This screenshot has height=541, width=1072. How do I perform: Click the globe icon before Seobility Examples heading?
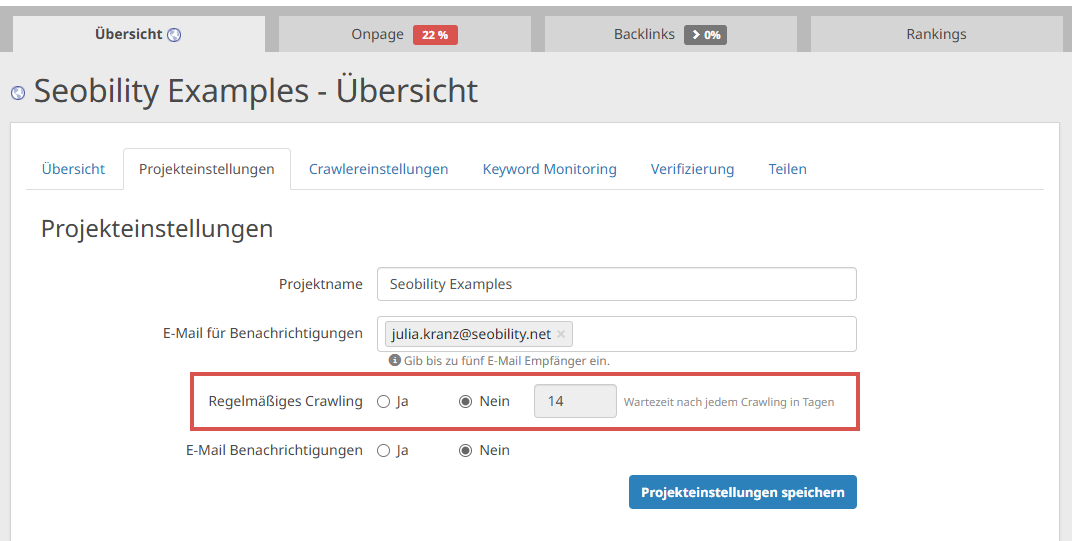tap(18, 93)
